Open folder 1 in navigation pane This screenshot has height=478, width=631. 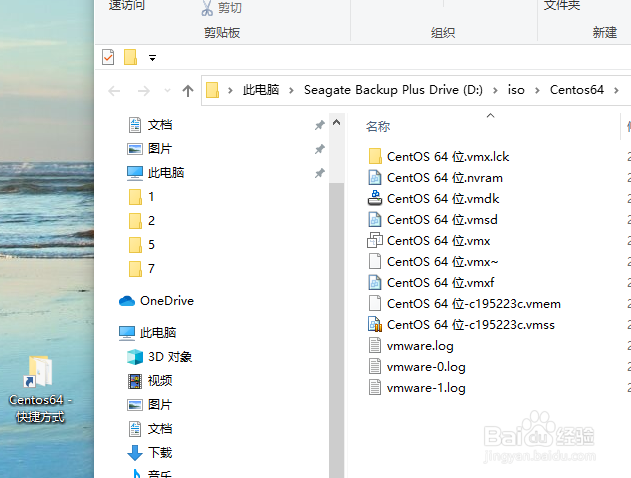[142, 197]
